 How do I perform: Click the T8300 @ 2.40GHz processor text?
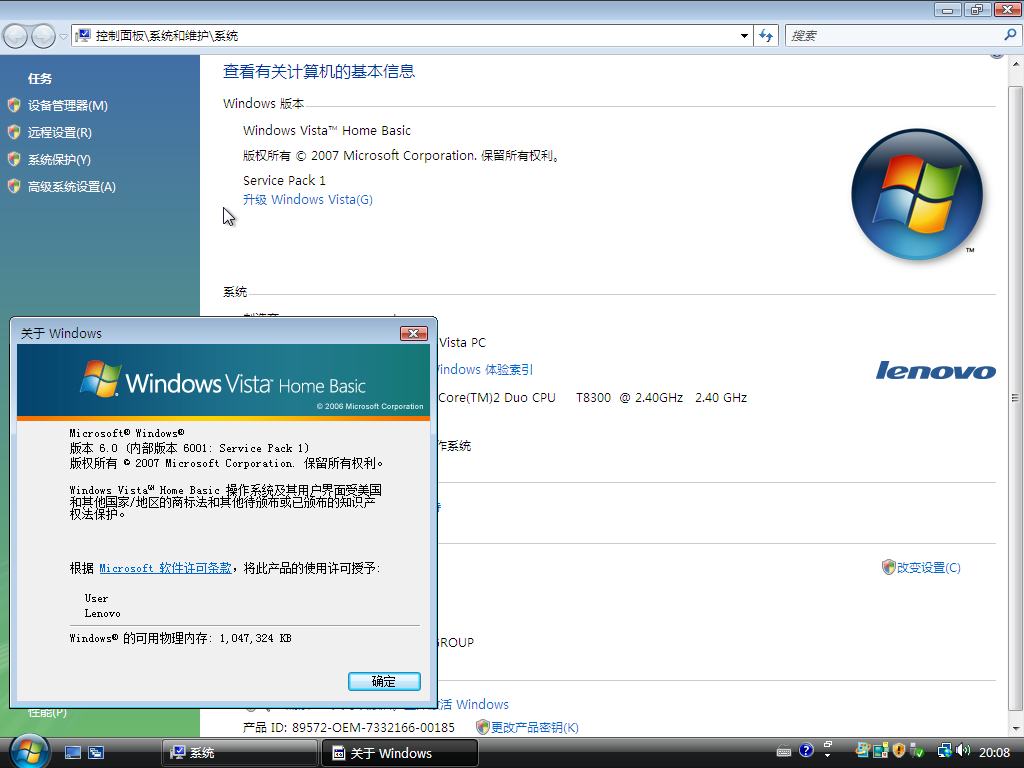pos(630,397)
